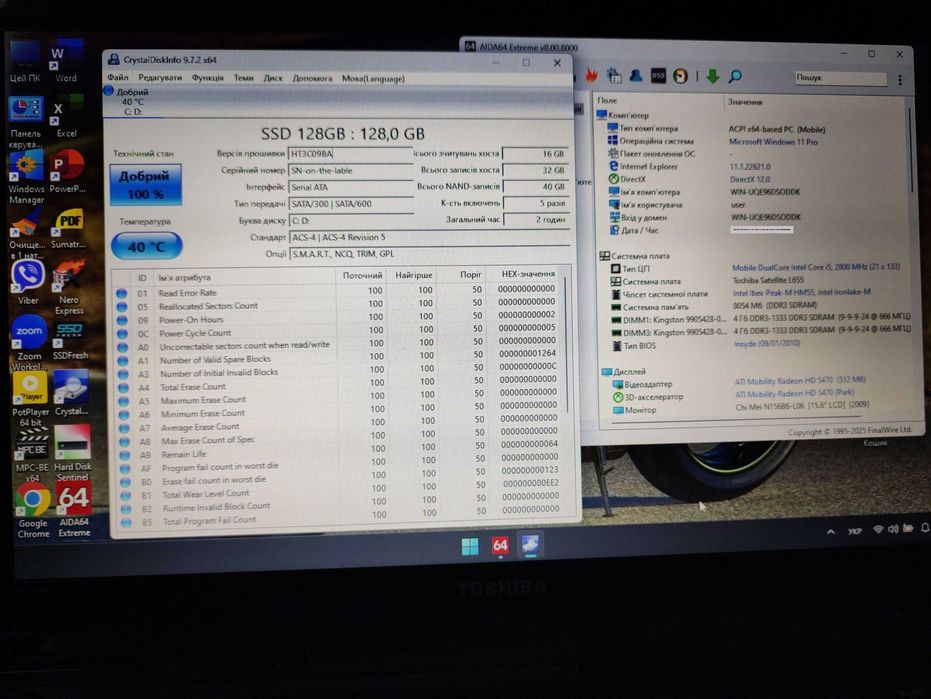Click the CrystalDiskInfo taskbar button

[x=530, y=545]
